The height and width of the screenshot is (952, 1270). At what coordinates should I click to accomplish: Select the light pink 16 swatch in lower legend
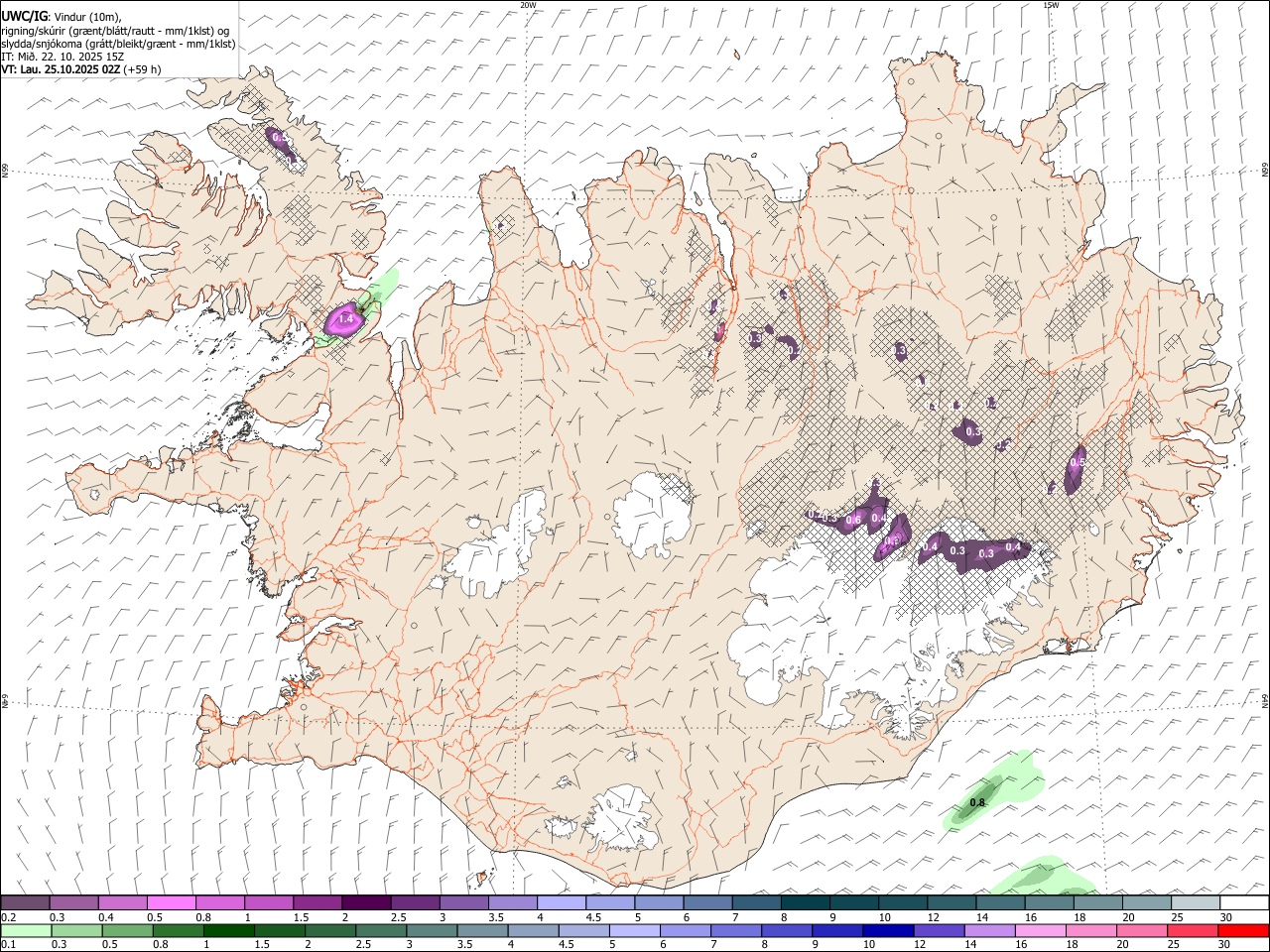1041,931
